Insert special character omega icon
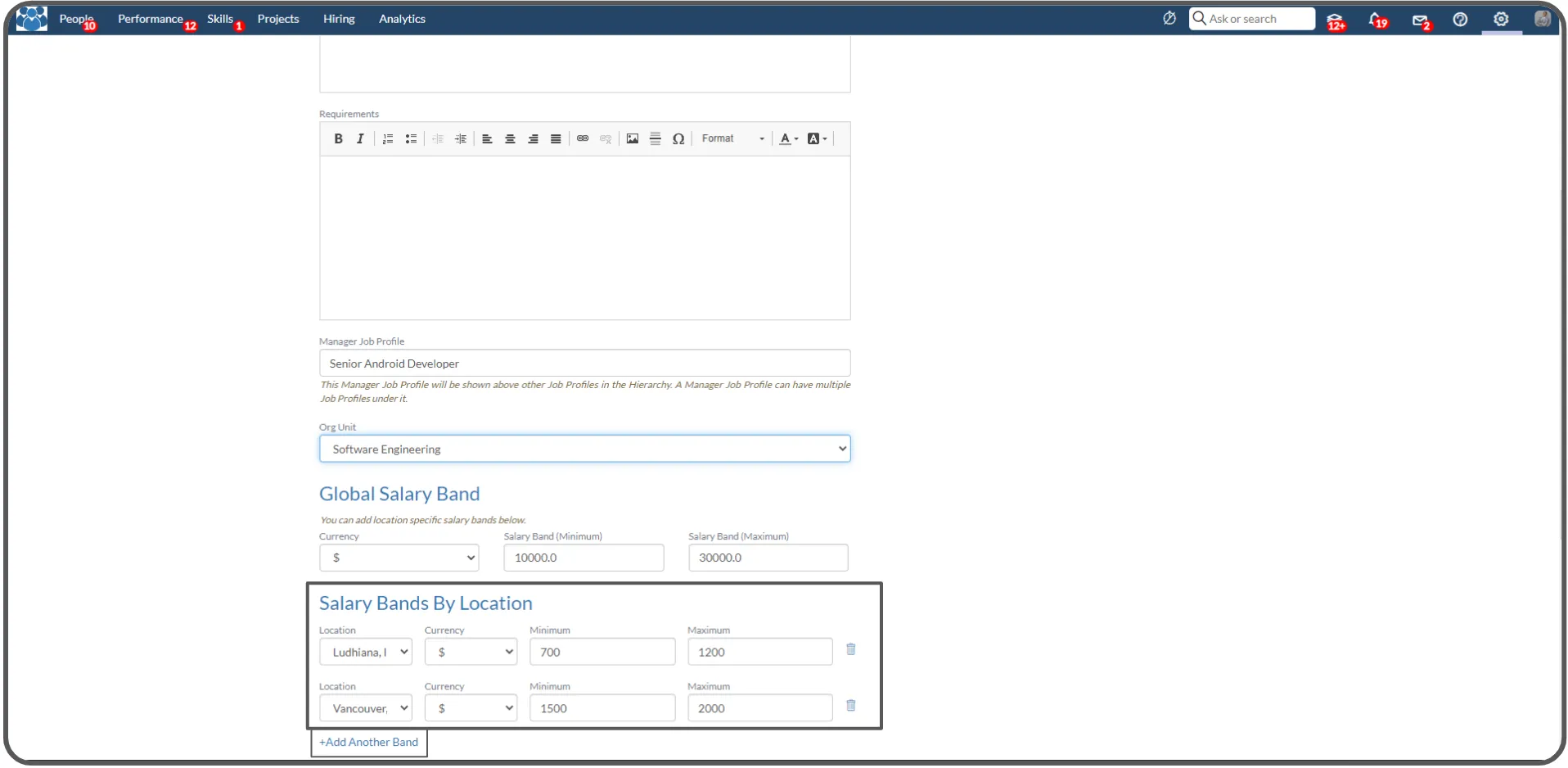The height and width of the screenshot is (768, 1568). [x=678, y=139]
